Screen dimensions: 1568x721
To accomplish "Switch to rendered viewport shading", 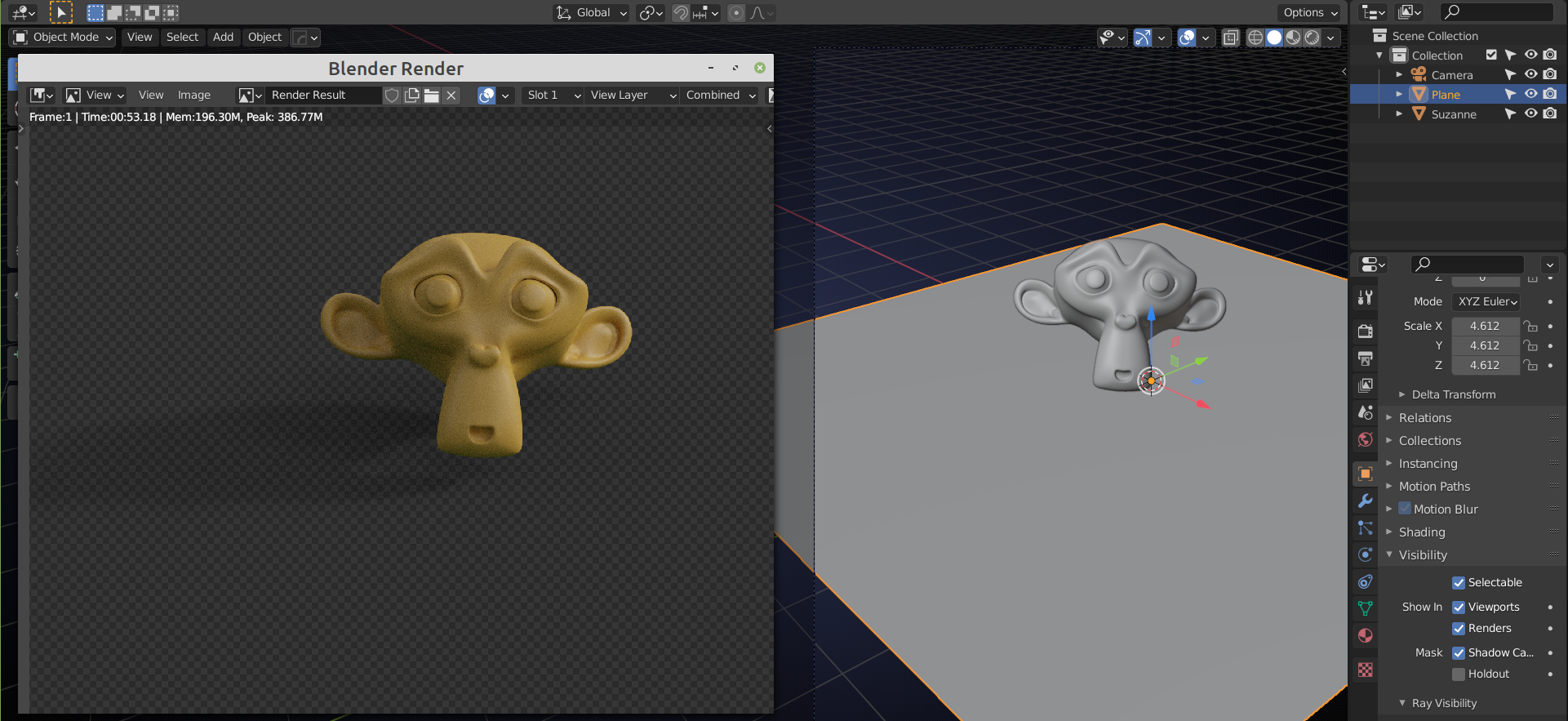I will [x=1312, y=38].
